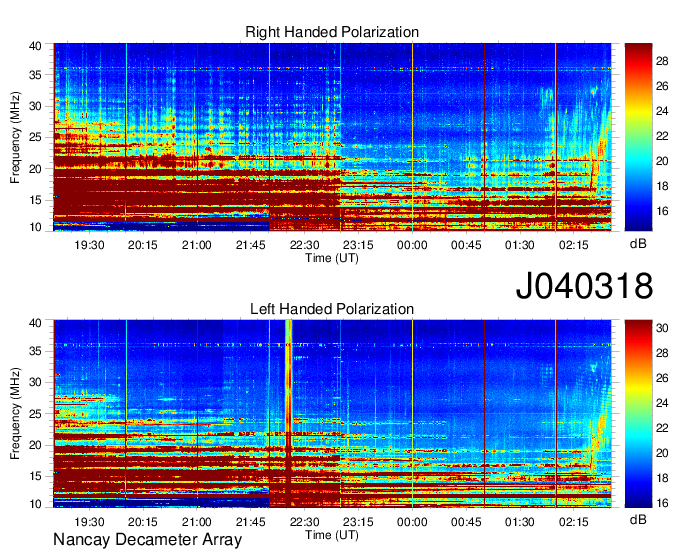The width and height of the screenshot is (680, 552).
Task: Click the "00:00" time tick of Left Handed plot
Action: pos(412,522)
